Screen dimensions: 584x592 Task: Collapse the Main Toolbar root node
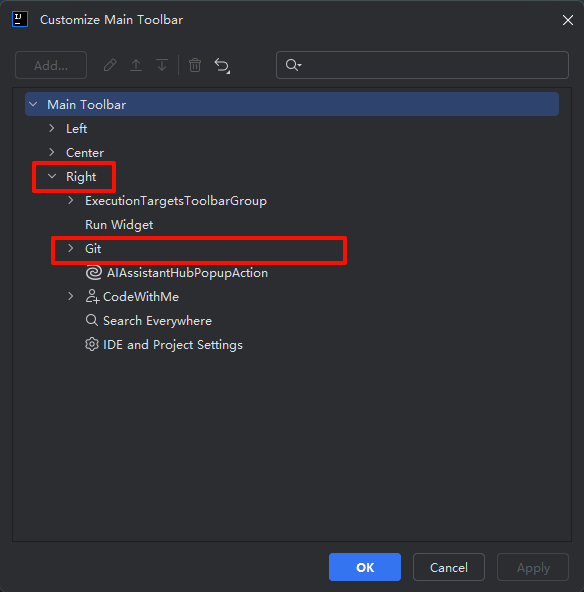[x=33, y=104]
